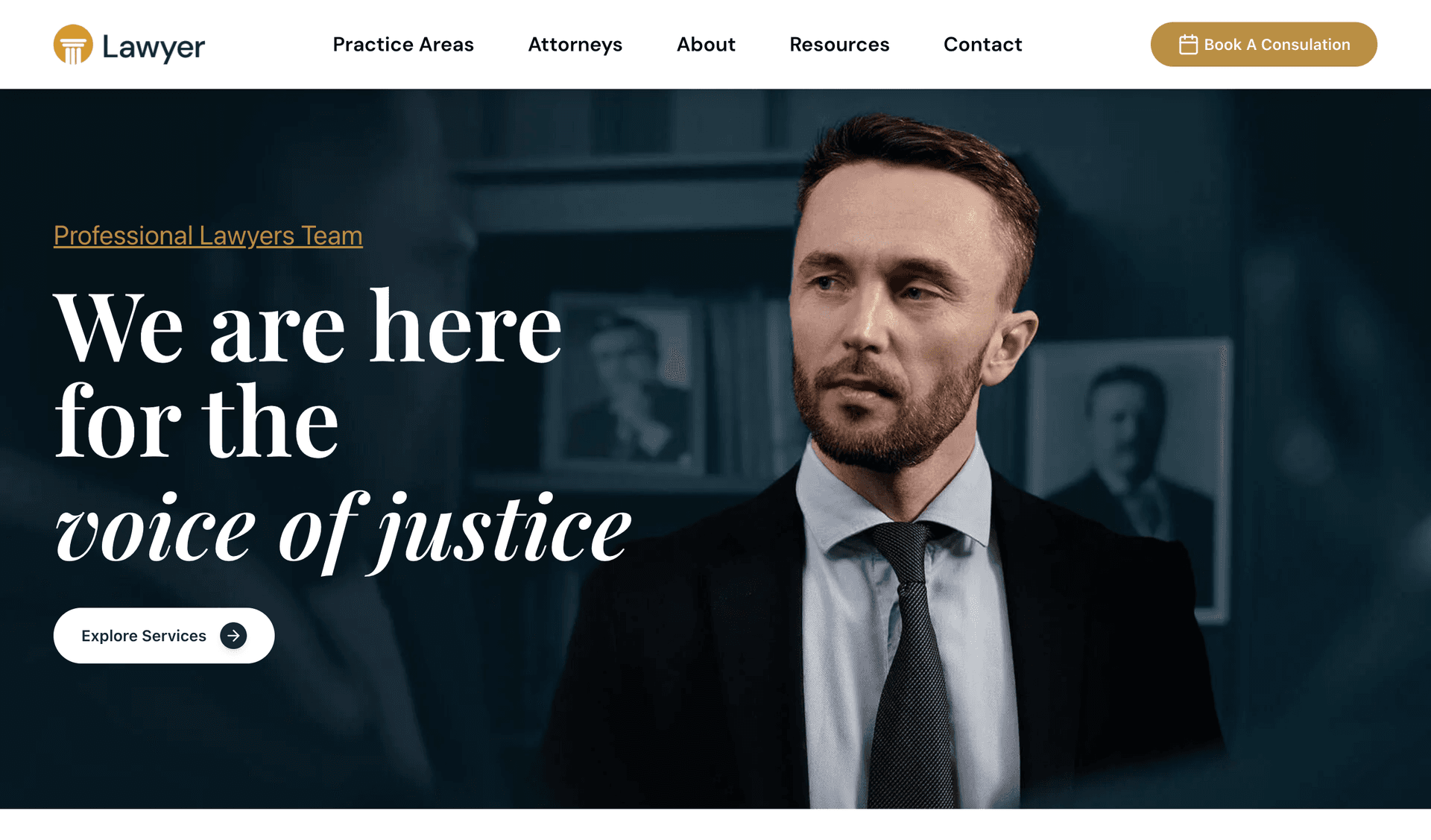Open the Practice Areas menu

coord(403,45)
